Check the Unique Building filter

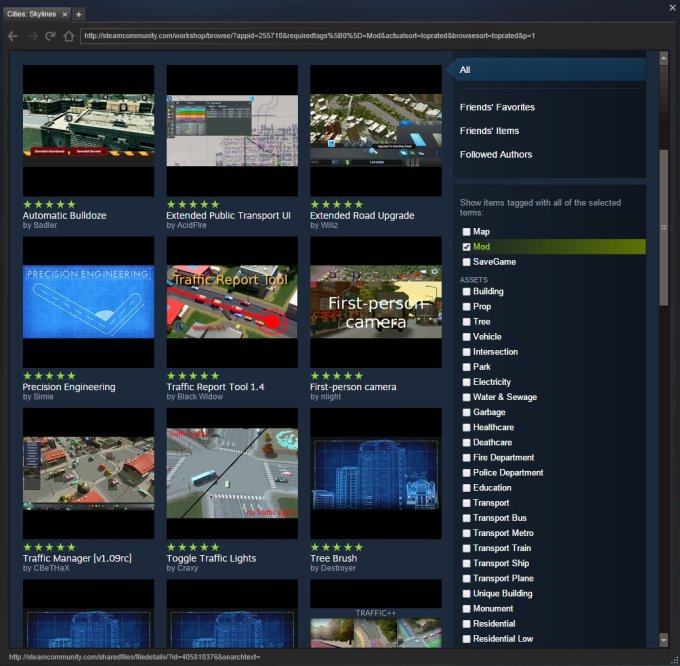click(466, 594)
